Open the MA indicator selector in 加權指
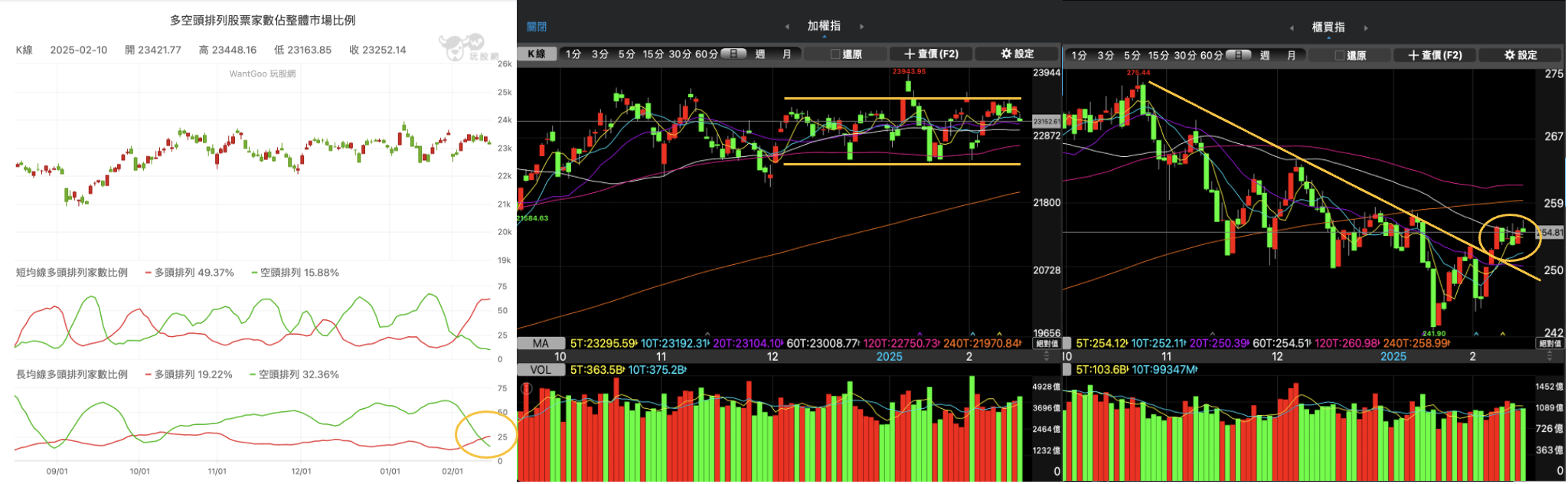The width and height of the screenshot is (1568, 484). (541, 344)
